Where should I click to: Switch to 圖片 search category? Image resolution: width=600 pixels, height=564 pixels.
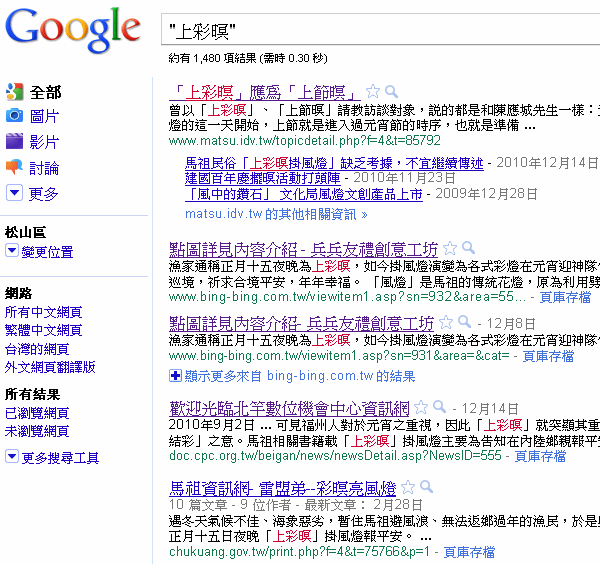[x=44, y=116]
